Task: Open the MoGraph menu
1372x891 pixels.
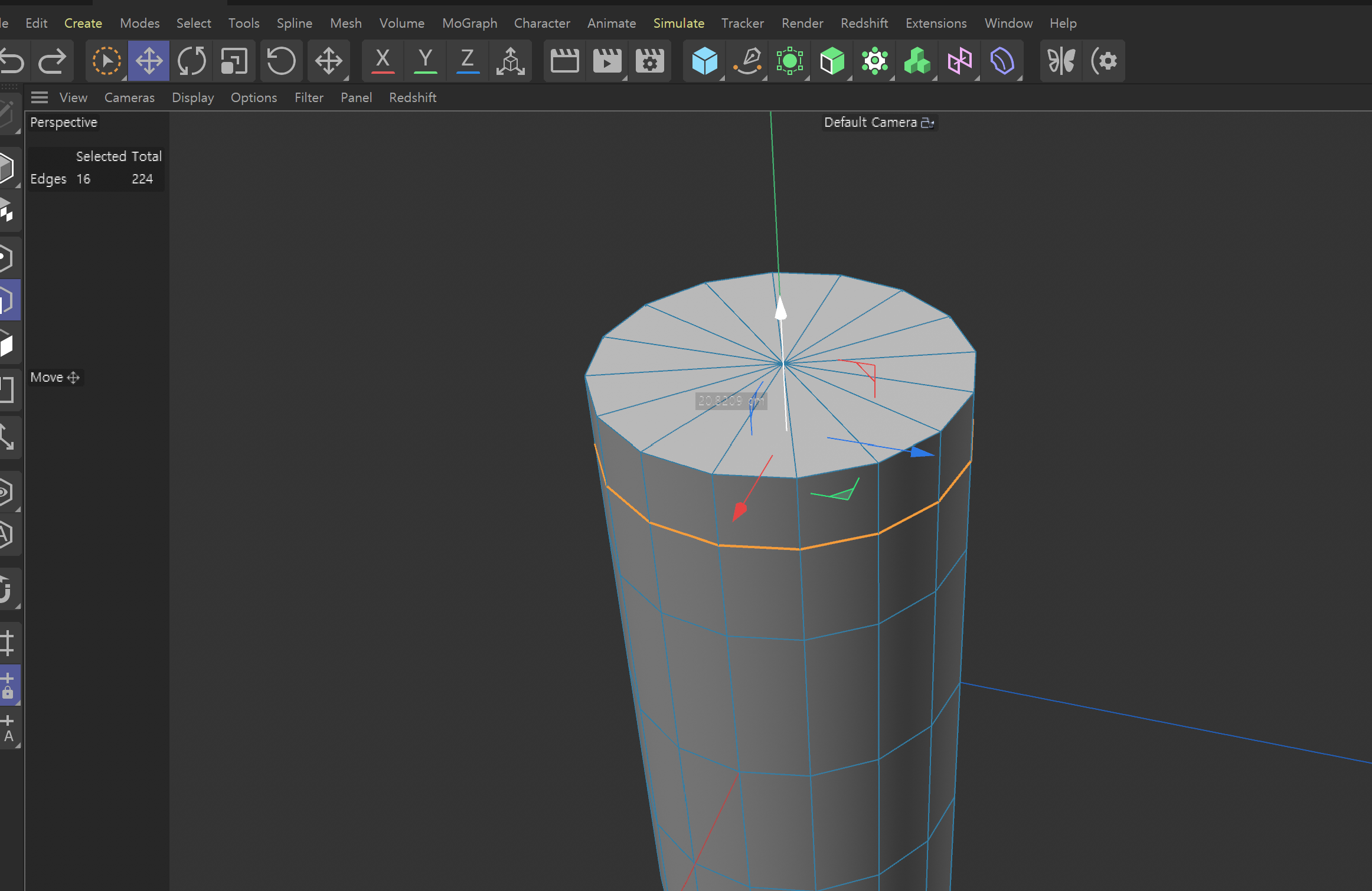Action: click(x=469, y=23)
